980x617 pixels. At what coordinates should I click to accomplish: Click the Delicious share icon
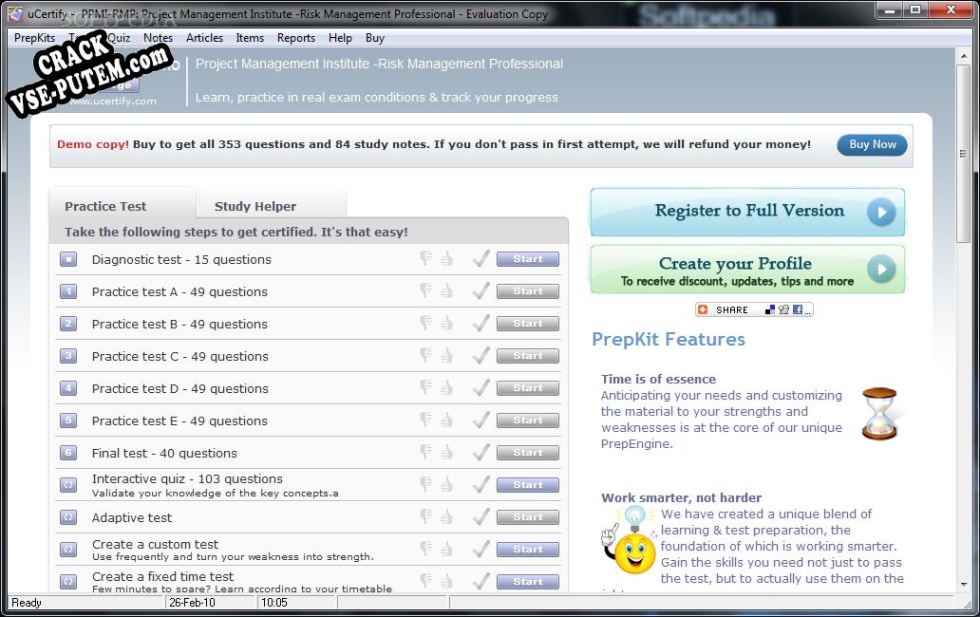[770, 309]
